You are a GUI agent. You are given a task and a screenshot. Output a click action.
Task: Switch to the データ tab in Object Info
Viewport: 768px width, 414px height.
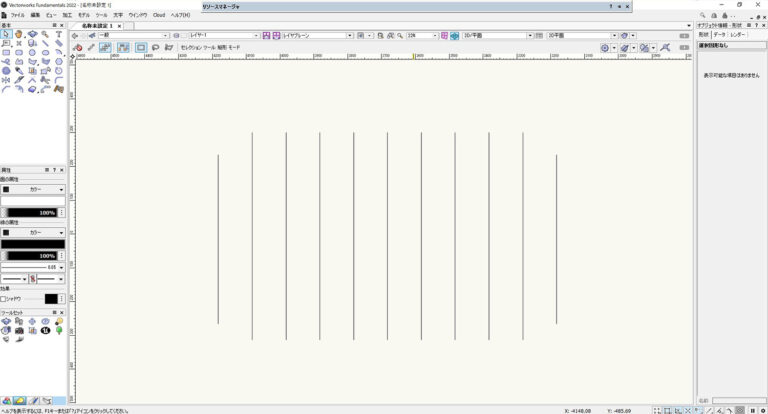[718, 35]
